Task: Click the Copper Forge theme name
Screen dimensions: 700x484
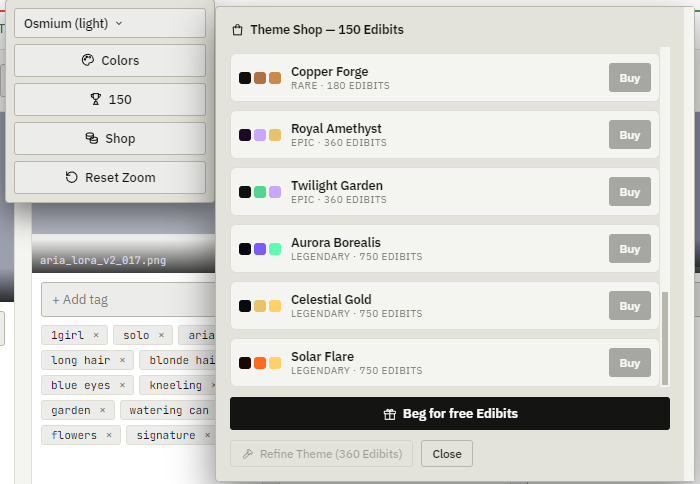Action: tap(329, 71)
